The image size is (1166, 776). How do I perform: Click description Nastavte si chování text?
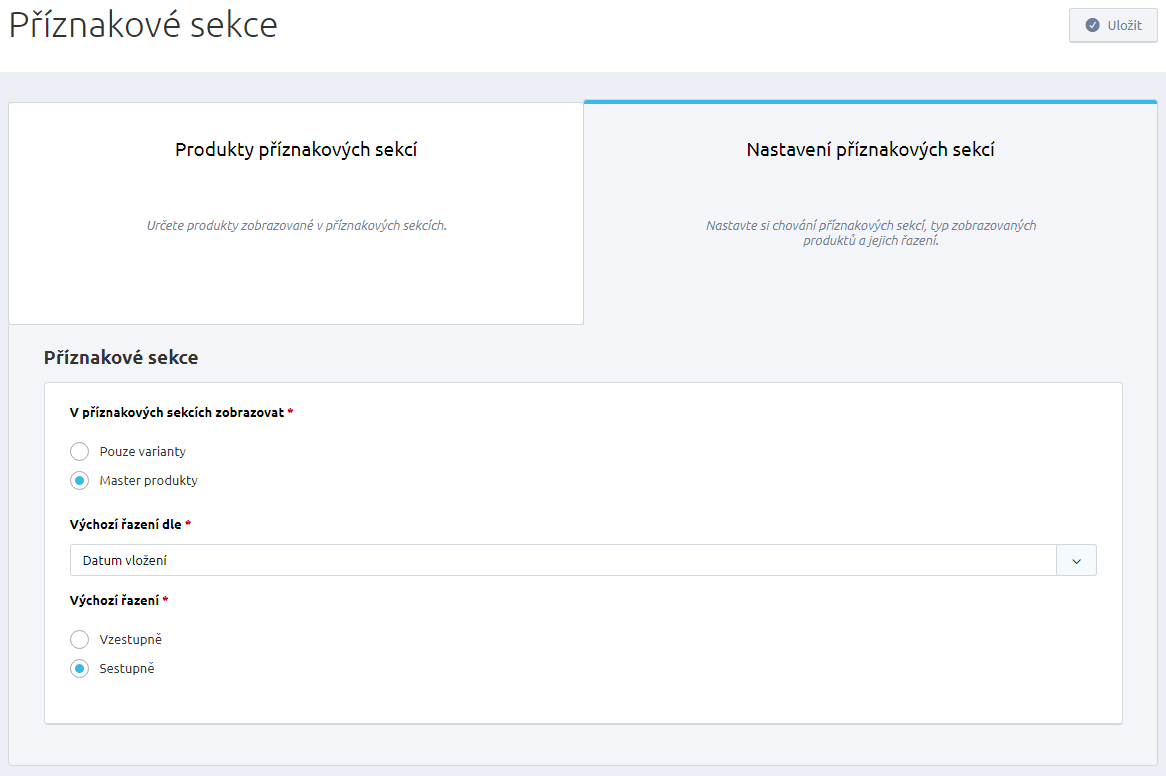coord(871,233)
